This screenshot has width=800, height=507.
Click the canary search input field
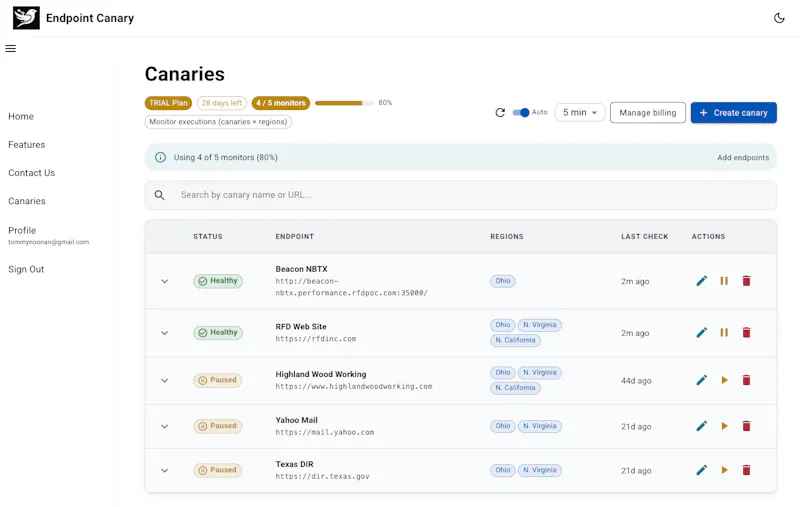pos(460,195)
